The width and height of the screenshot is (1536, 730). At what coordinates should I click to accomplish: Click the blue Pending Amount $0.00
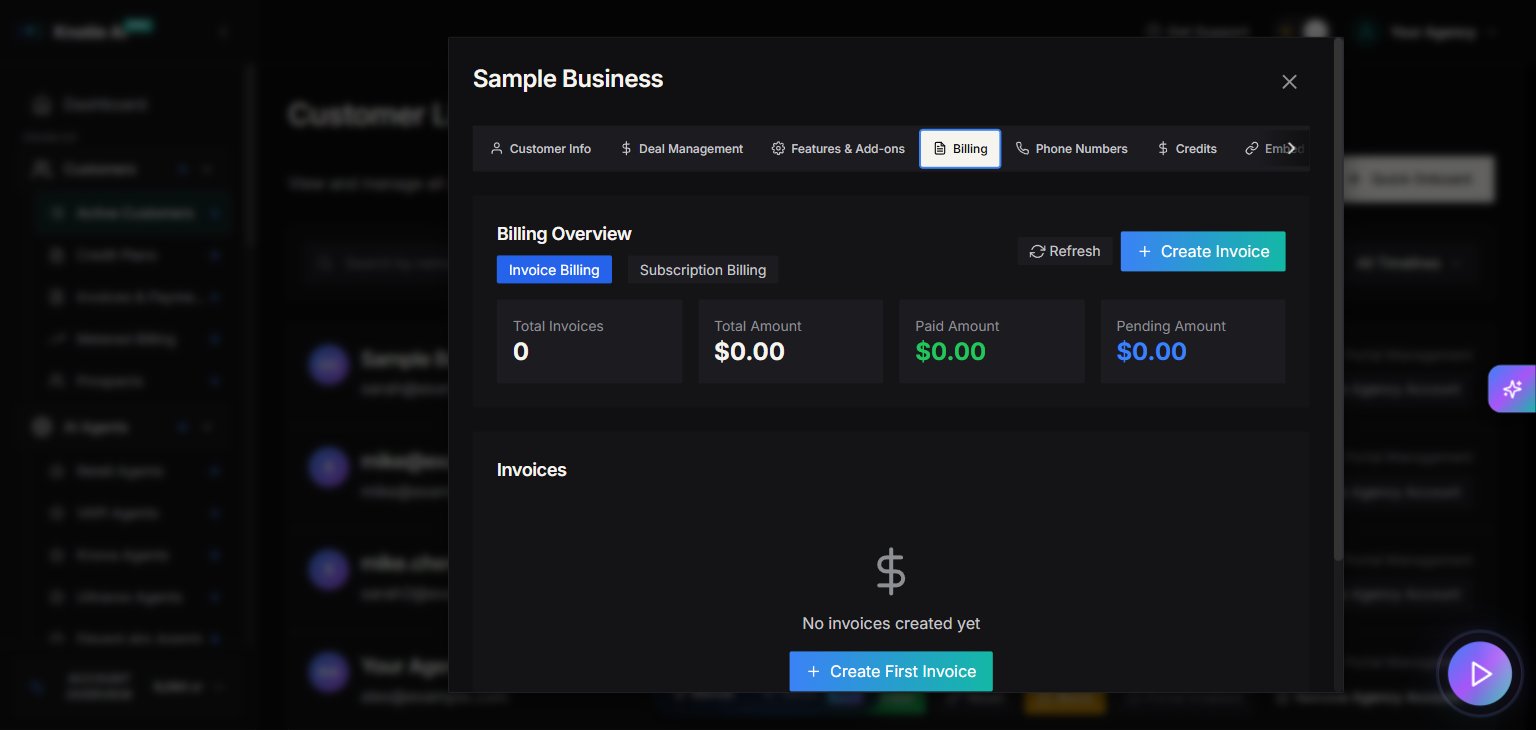[1151, 352]
